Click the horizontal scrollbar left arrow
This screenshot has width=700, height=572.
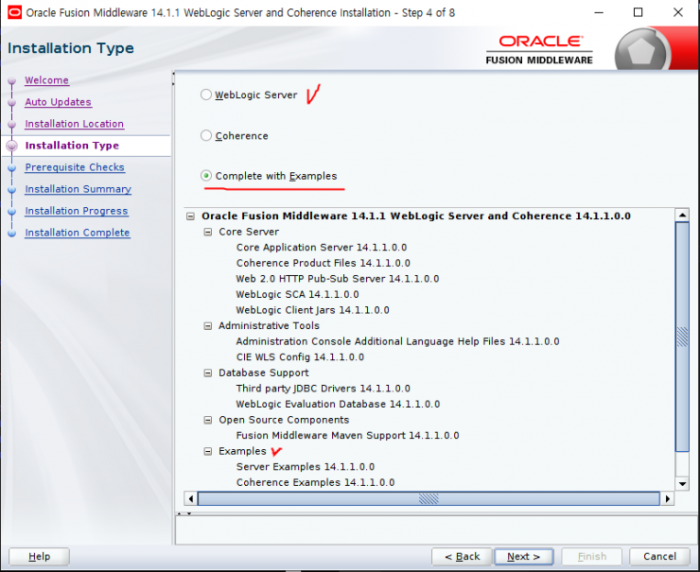coord(191,498)
